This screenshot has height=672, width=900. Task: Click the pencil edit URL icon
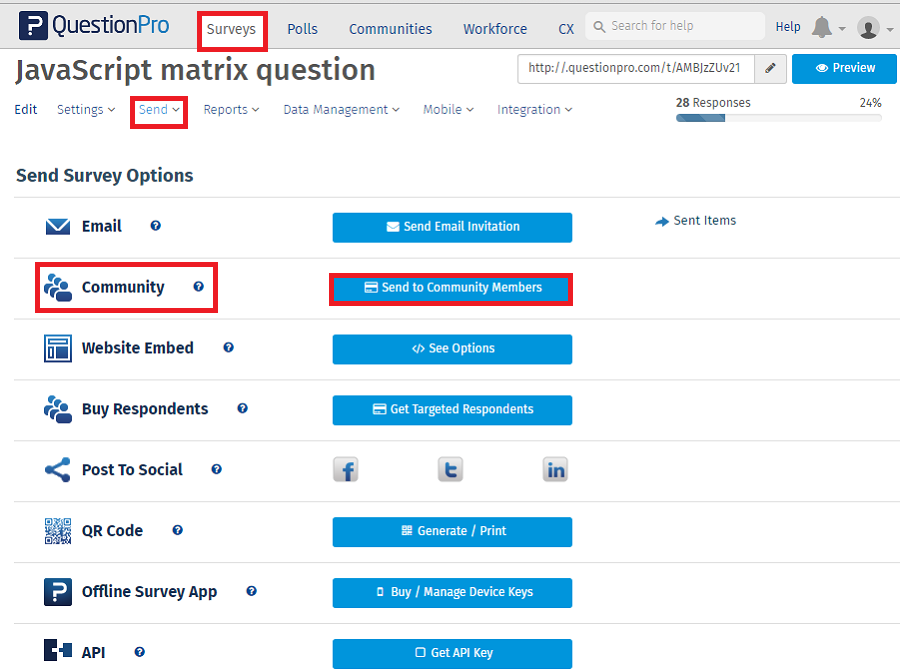(770, 68)
